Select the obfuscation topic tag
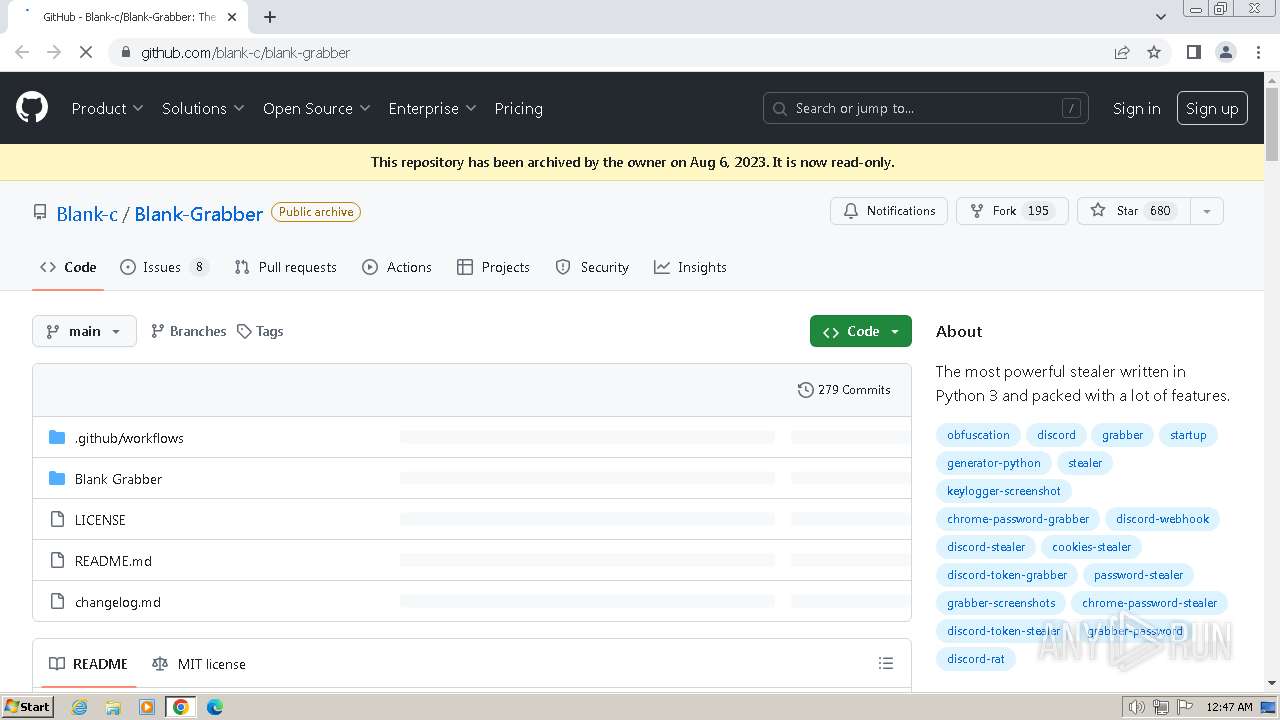Screen dimensions: 1280x720 click(978, 435)
